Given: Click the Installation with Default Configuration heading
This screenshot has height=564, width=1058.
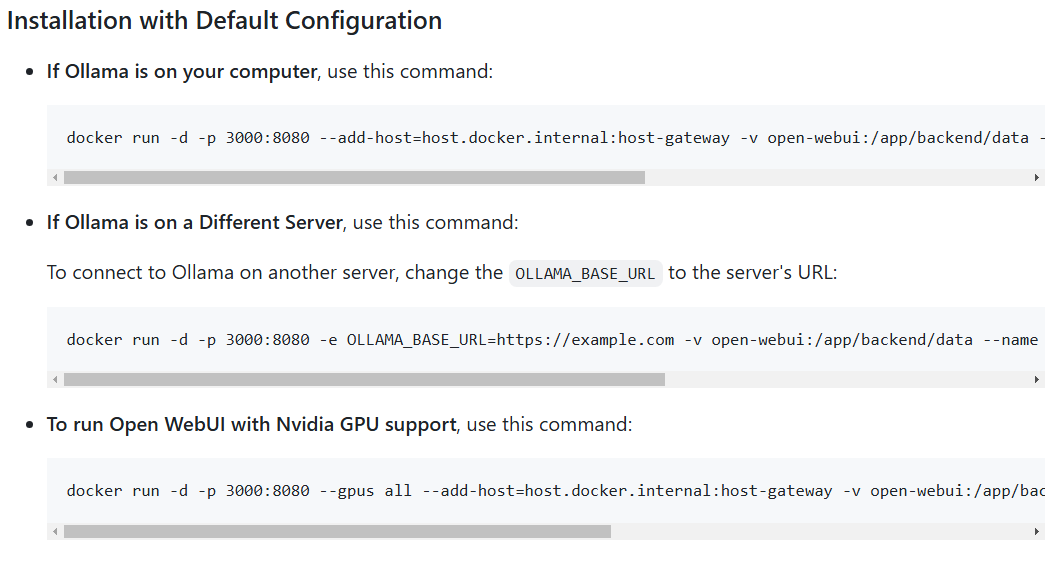Looking at the screenshot, I should [224, 21].
